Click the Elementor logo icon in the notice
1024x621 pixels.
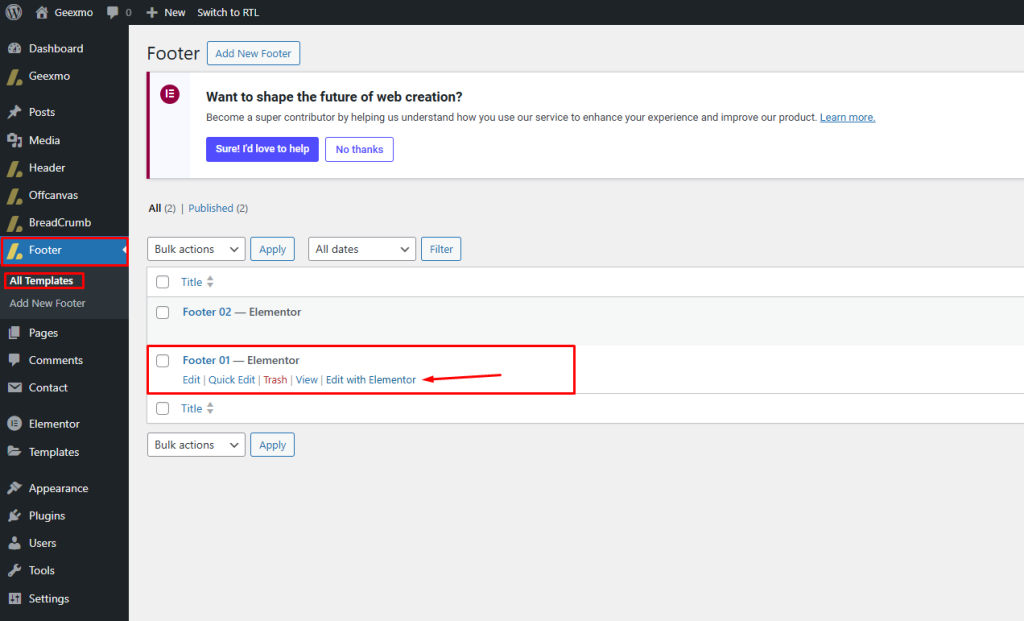coord(170,95)
